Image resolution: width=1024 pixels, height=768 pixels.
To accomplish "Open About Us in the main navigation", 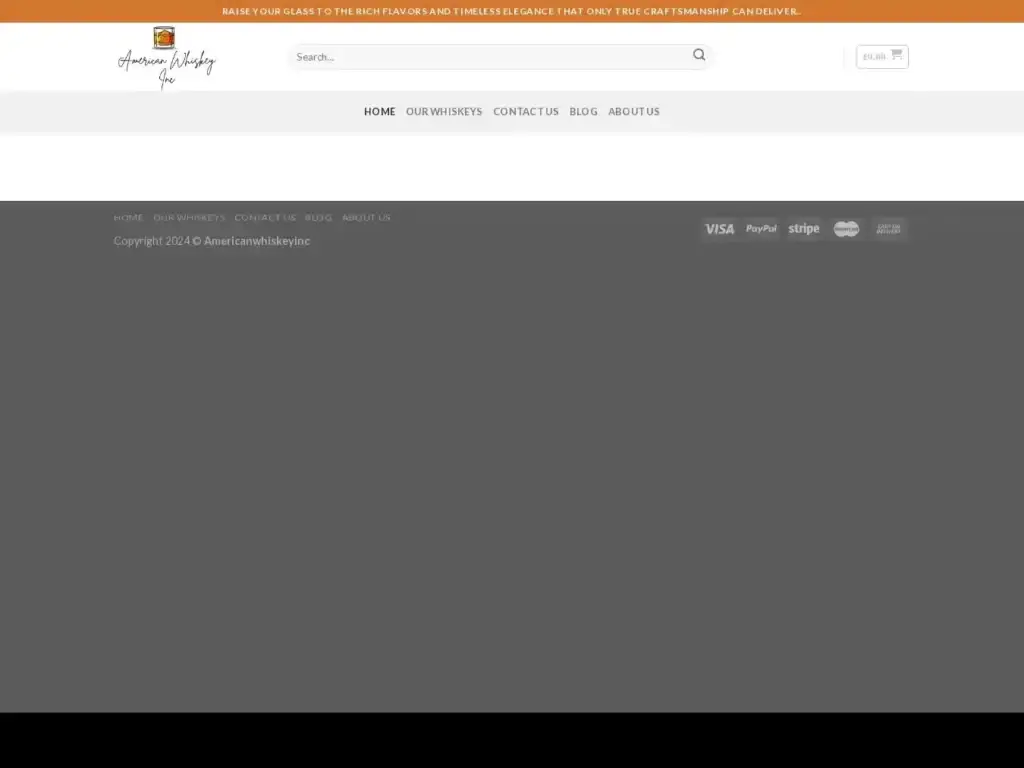I will pyautogui.click(x=634, y=112).
